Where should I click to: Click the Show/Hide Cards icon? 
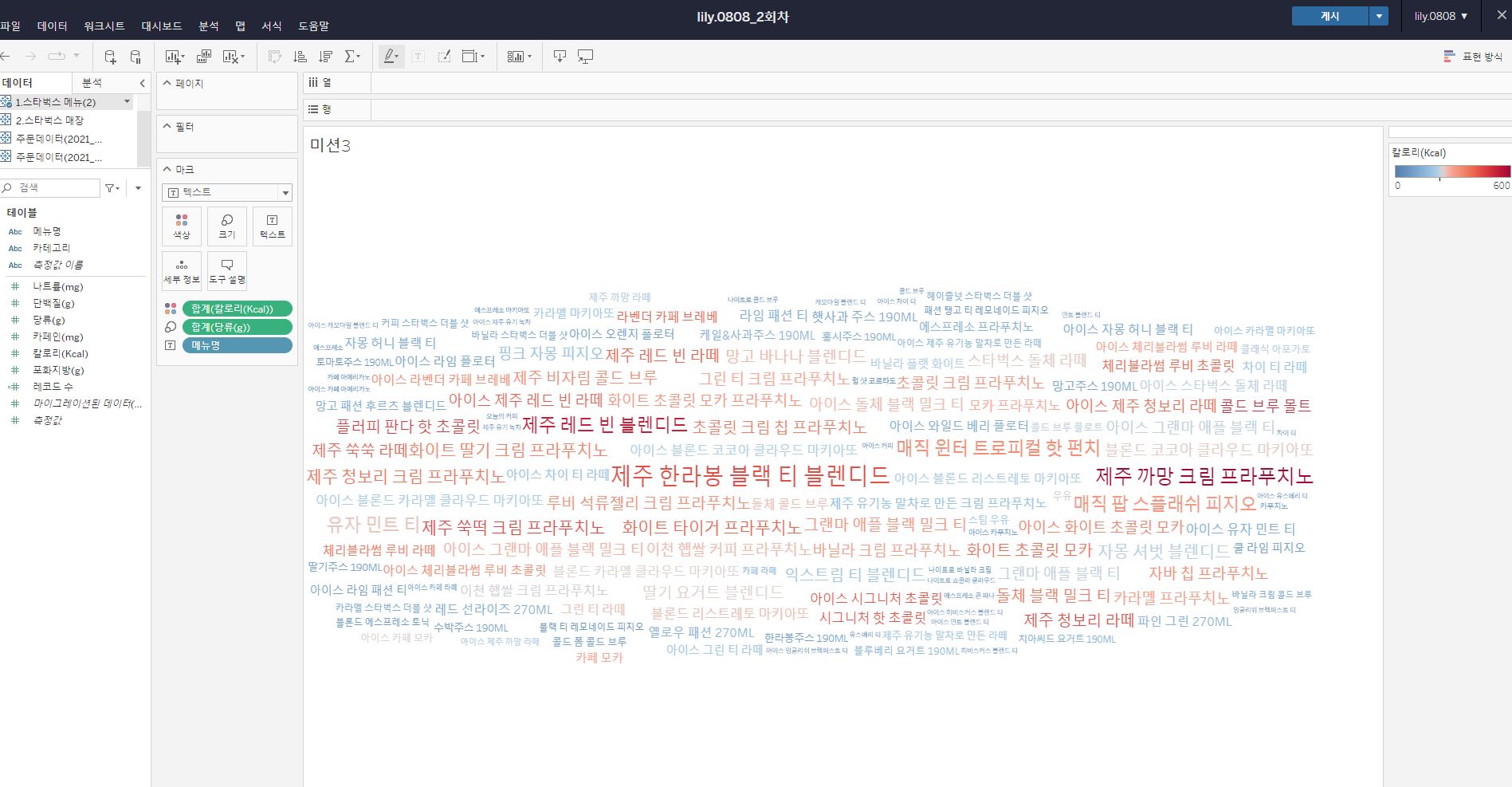(x=519, y=57)
